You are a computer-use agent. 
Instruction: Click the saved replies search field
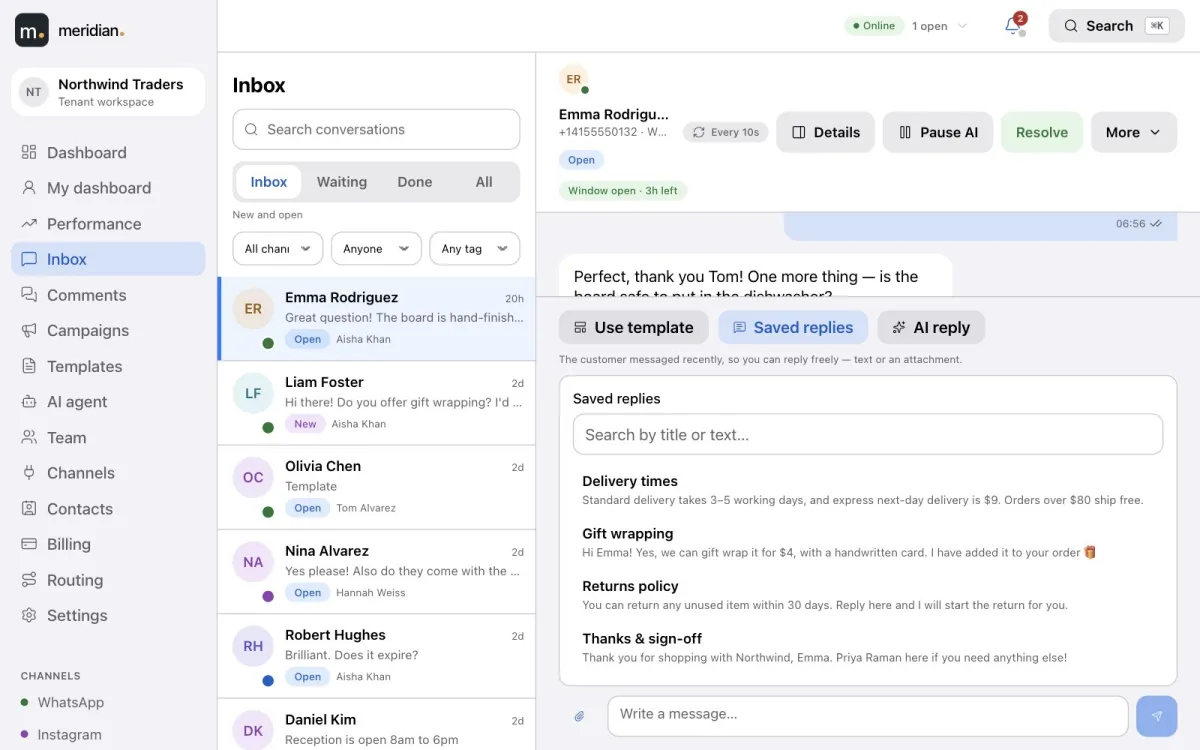868,434
